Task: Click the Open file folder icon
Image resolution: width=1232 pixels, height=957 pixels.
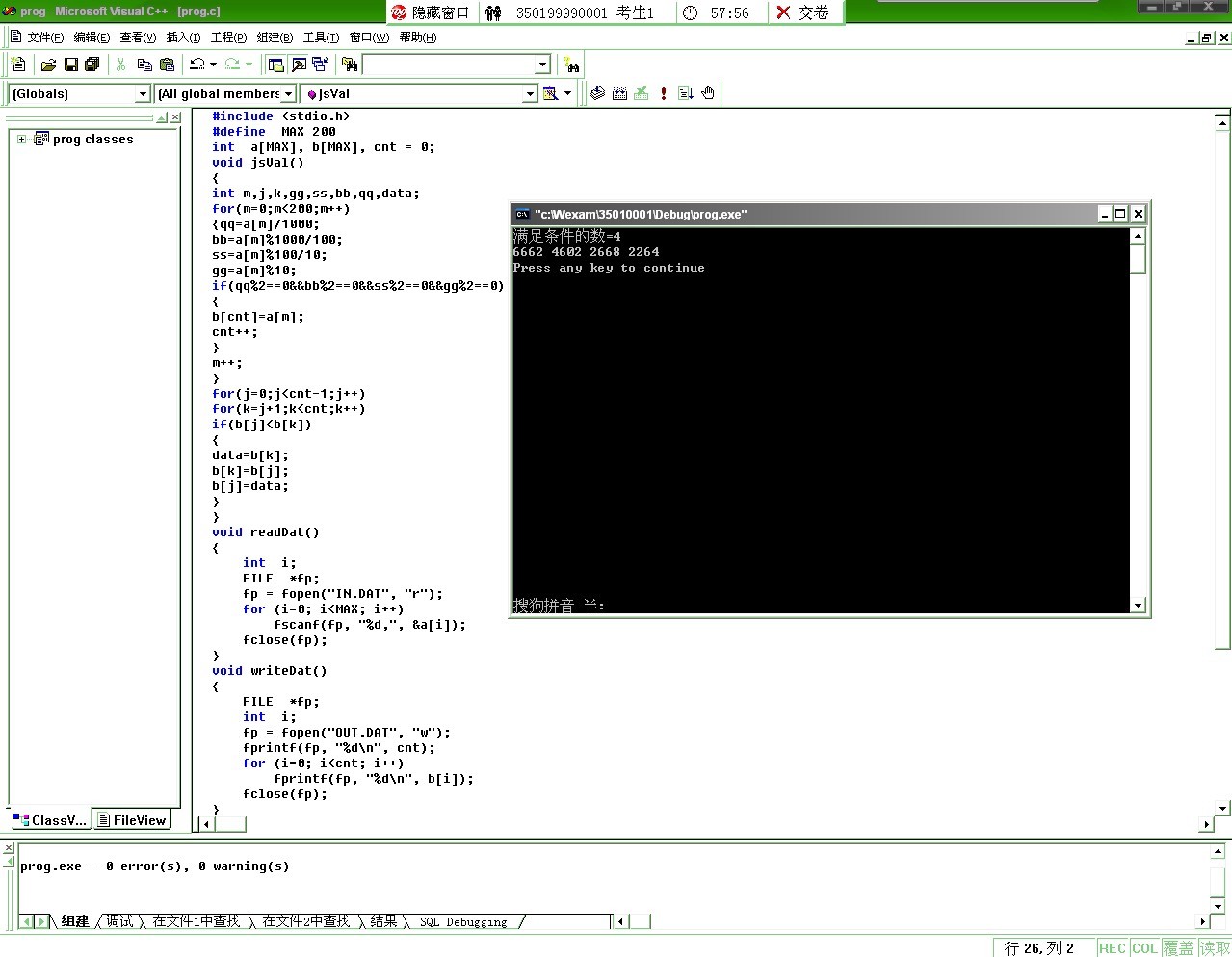Action: [48, 65]
